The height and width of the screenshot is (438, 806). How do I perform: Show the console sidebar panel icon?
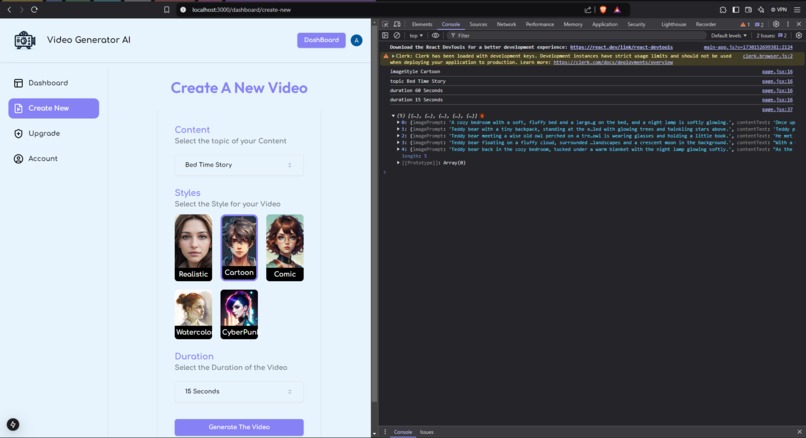coord(385,35)
